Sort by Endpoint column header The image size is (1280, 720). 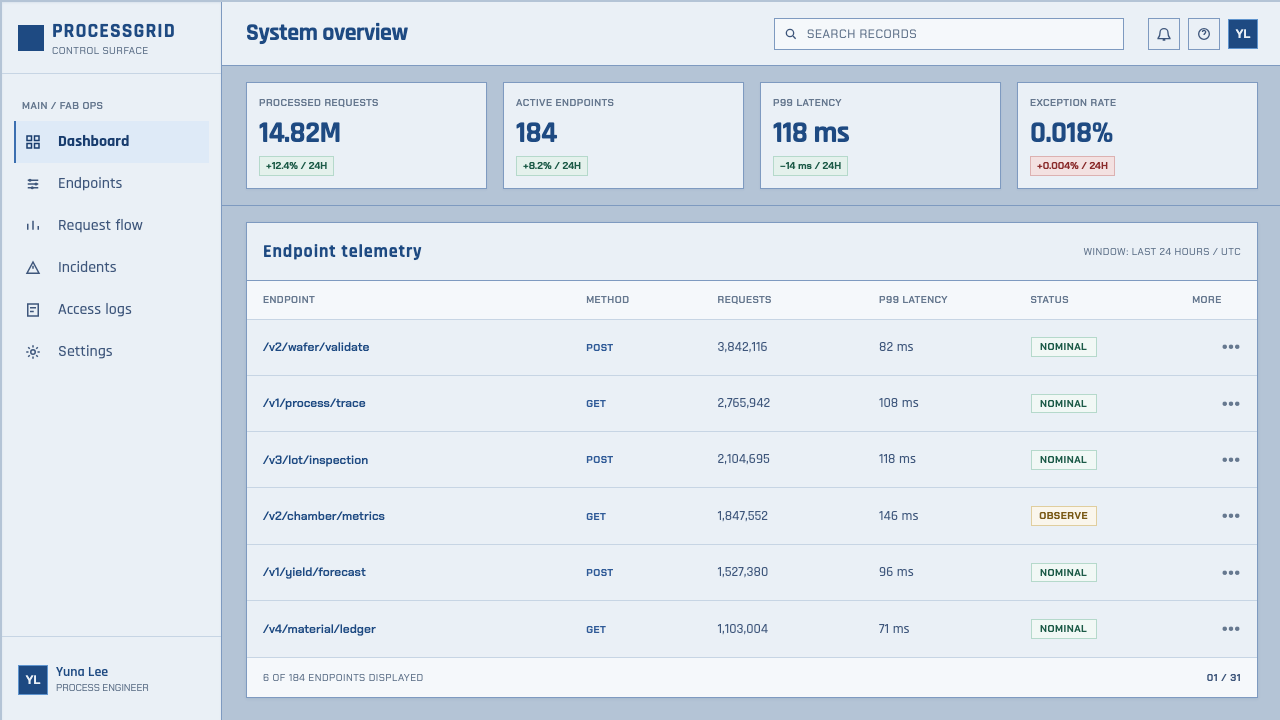click(x=289, y=300)
